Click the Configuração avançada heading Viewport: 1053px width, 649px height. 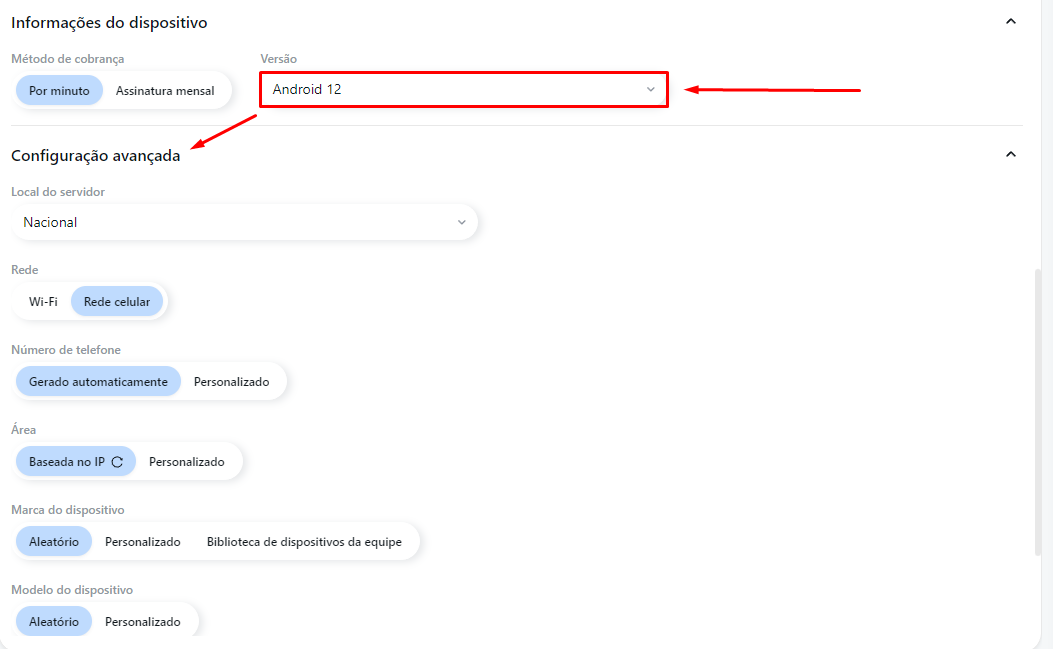pyautogui.click(x=95, y=156)
